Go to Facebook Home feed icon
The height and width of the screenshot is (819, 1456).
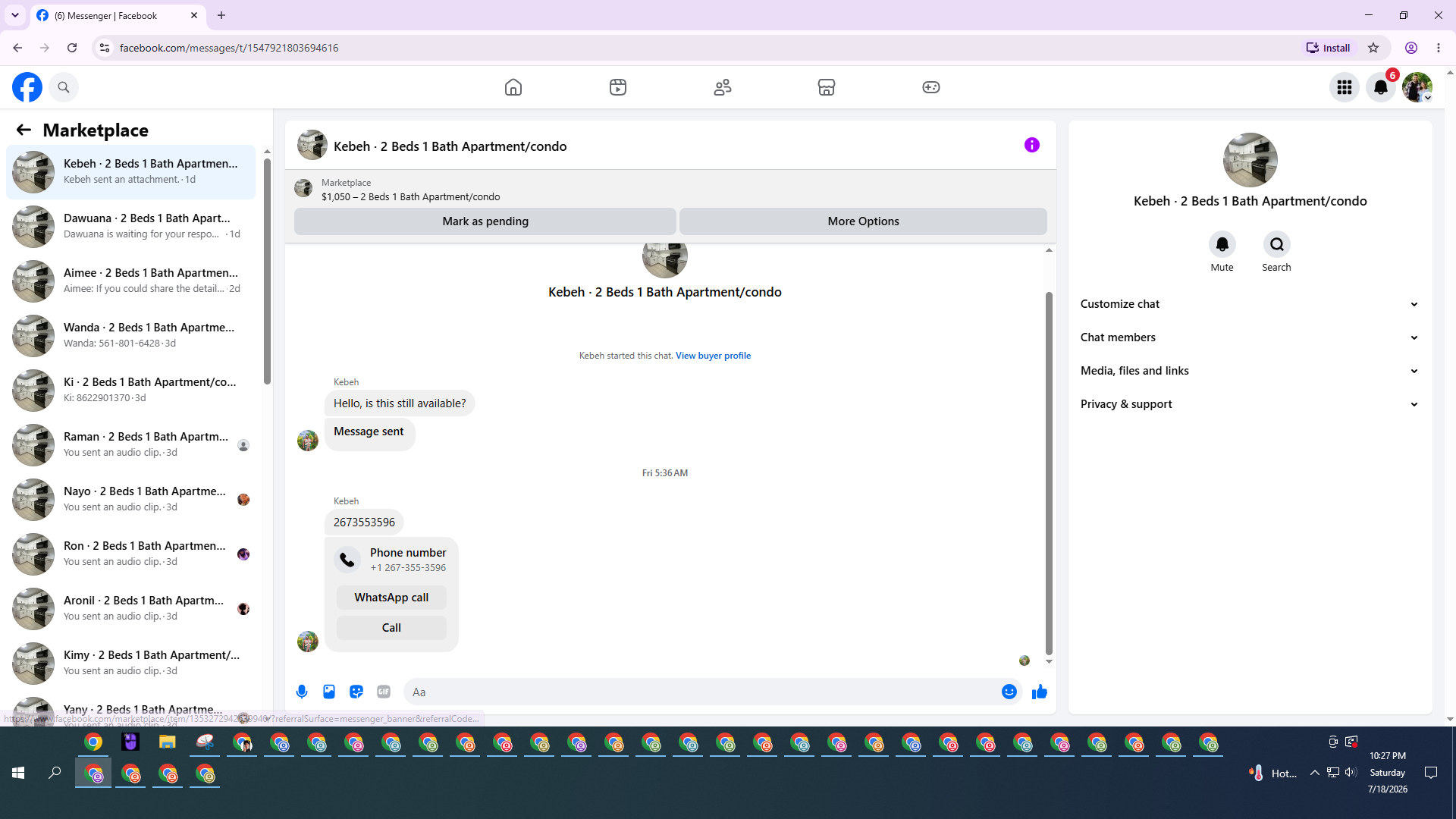pos(513,87)
